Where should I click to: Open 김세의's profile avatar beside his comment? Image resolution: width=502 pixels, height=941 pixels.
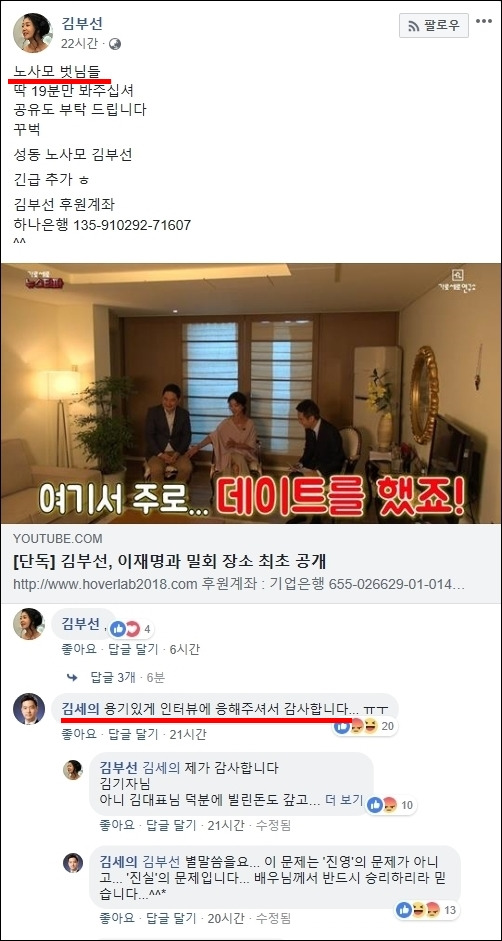(x=29, y=709)
